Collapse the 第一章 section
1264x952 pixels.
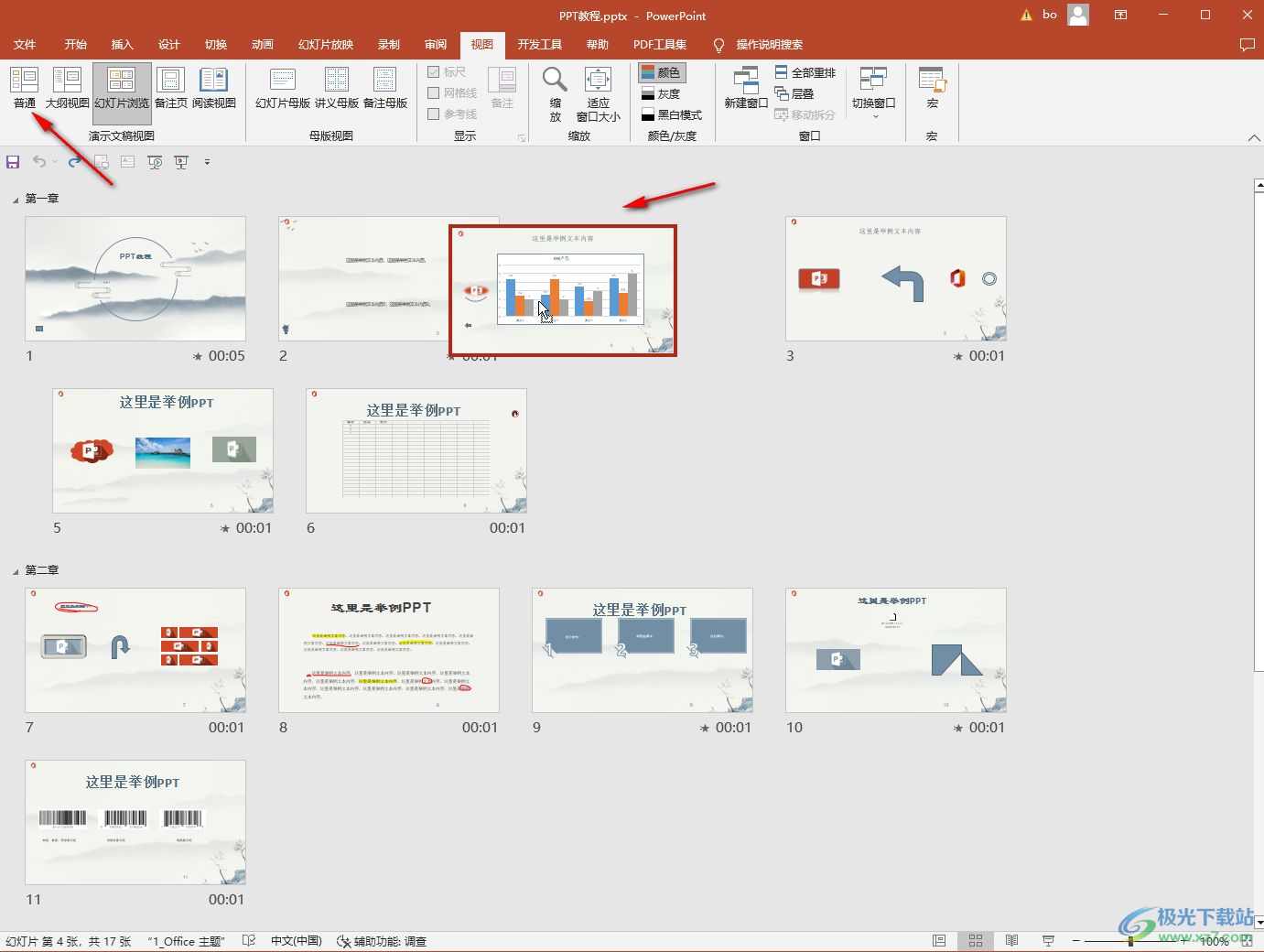click(x=16, y=200)
